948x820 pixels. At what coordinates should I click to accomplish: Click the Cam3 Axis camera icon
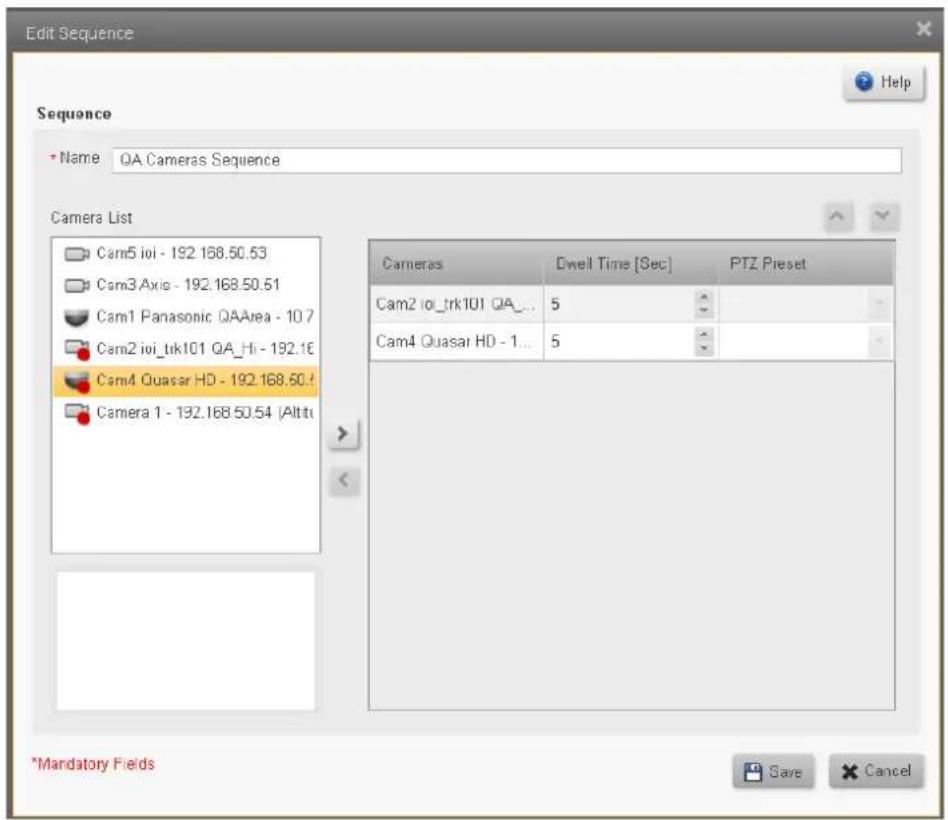(76, 285)
